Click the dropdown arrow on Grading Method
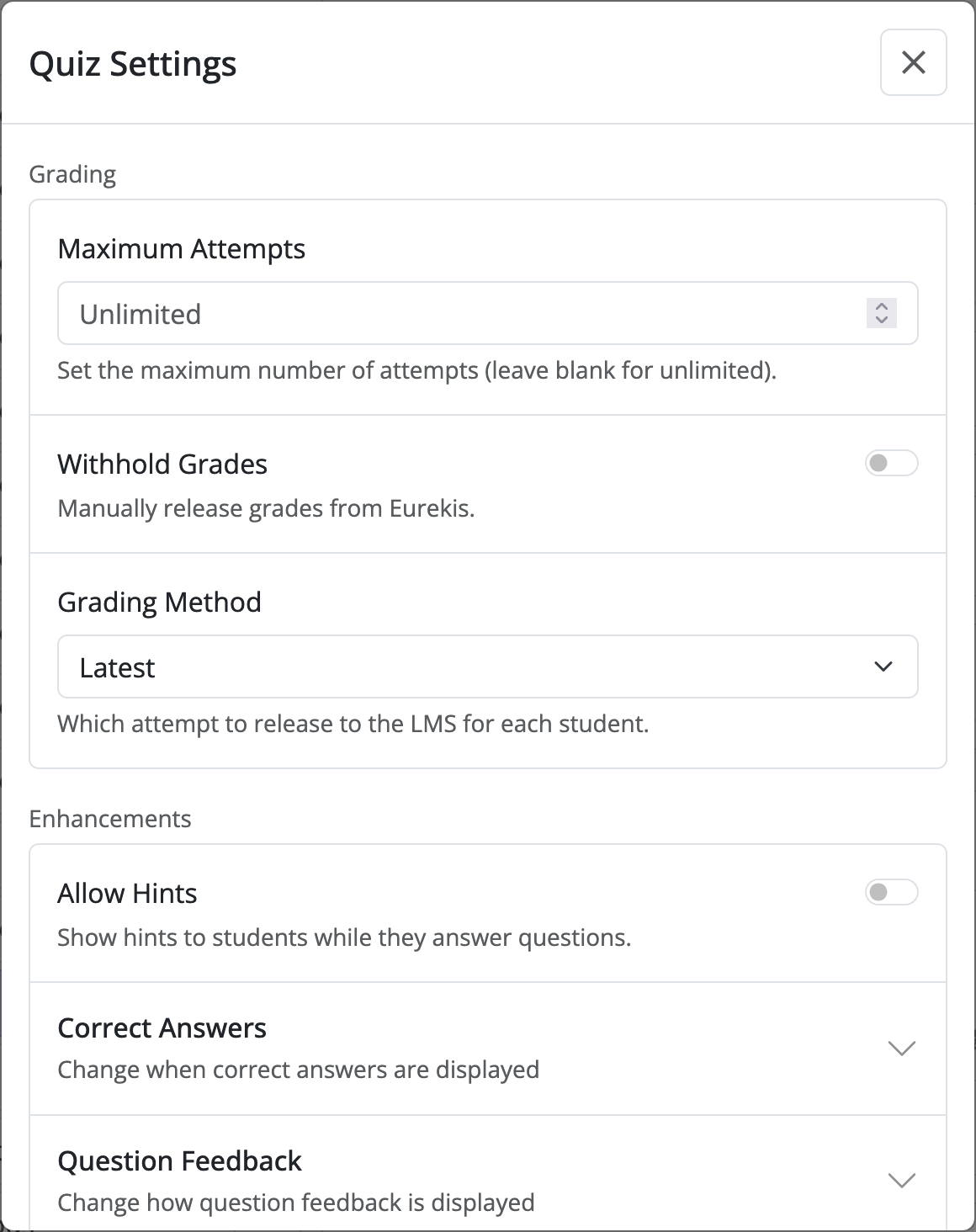The width and height of the screenshot is (976, 1232). (883, 666)
